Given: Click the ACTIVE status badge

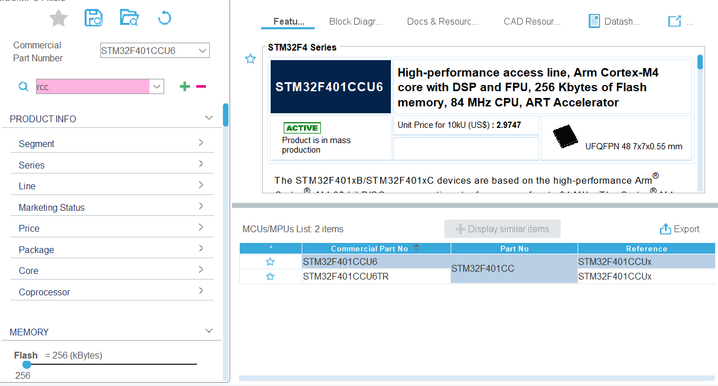Looking at the screenshot, I should pos(302,128).
